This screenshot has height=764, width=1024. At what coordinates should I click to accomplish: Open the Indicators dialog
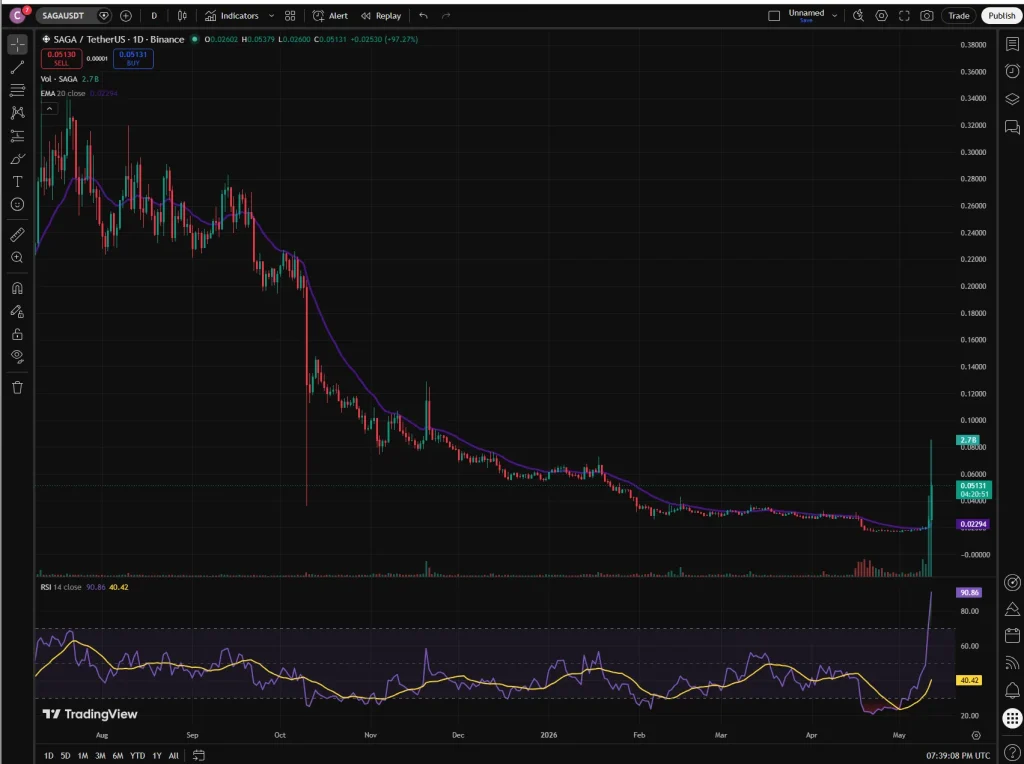click(x=232, y=16)
